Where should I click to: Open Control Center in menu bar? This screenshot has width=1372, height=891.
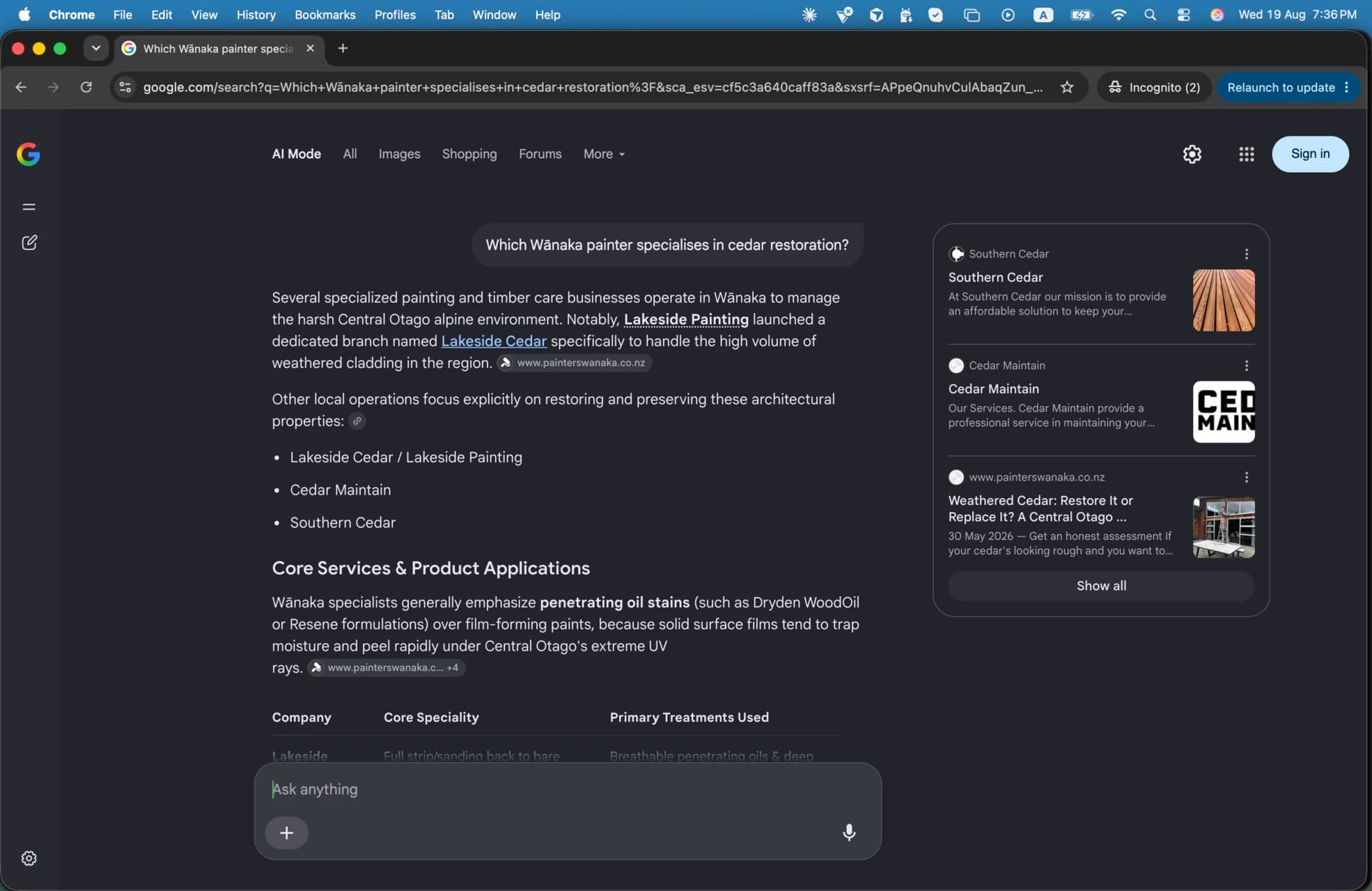1183,15
